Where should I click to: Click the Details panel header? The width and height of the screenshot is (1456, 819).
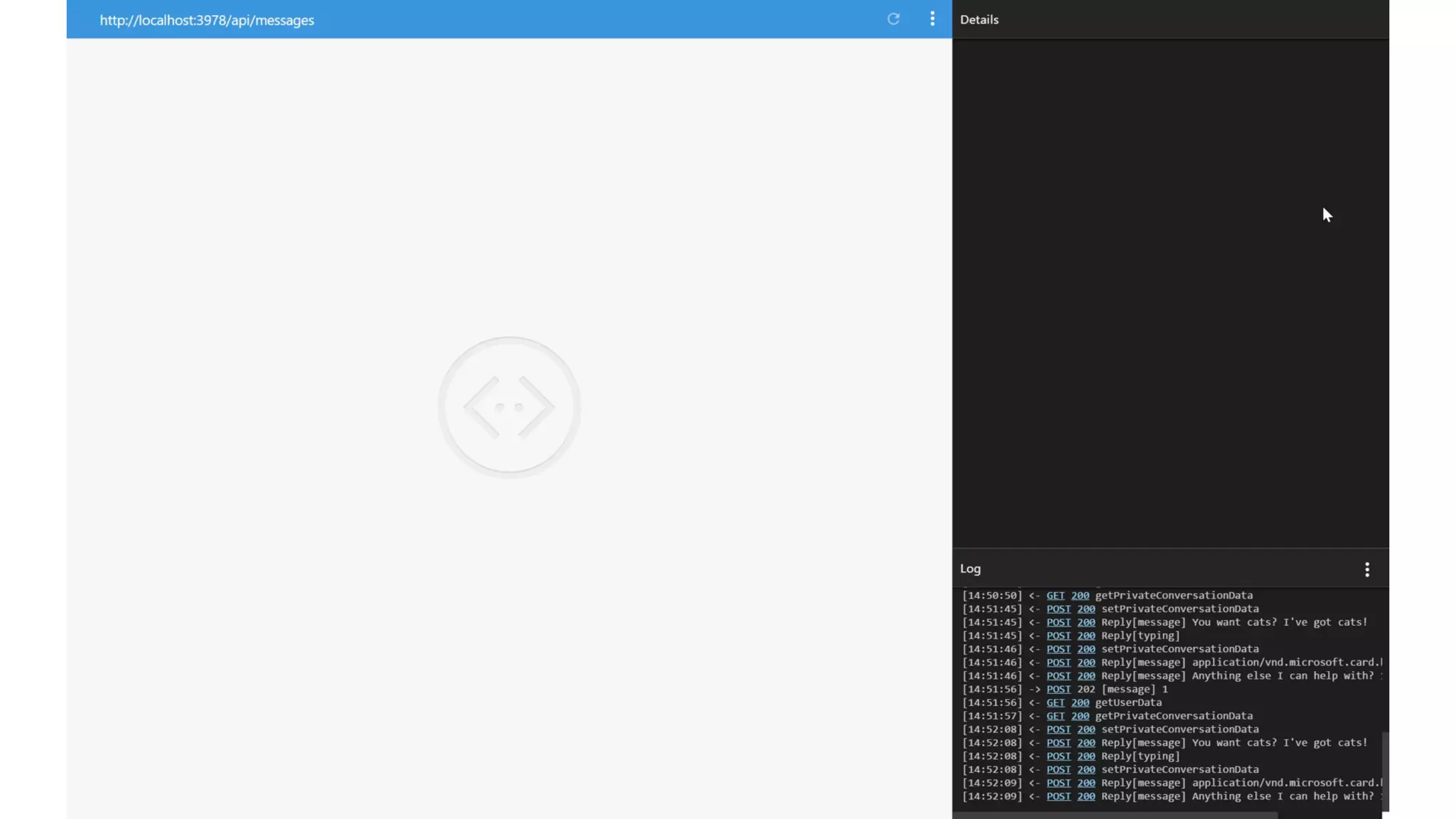[x=979, y=20]
